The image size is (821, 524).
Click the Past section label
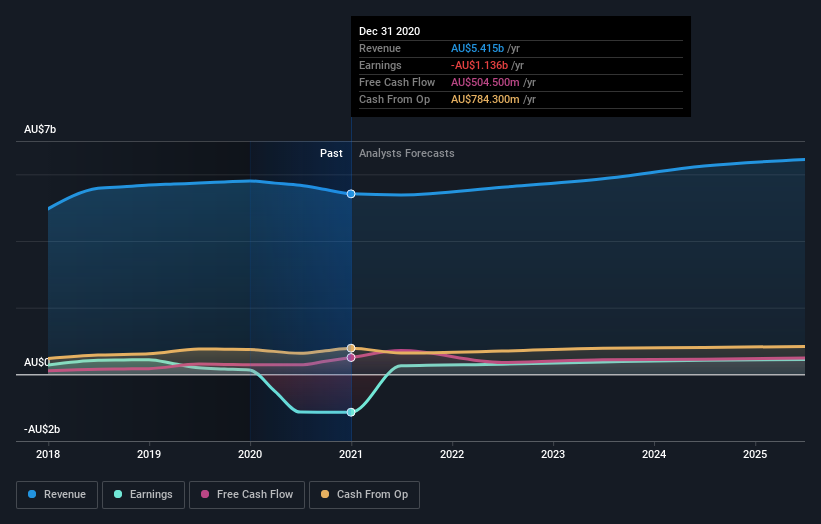point(331,153)
